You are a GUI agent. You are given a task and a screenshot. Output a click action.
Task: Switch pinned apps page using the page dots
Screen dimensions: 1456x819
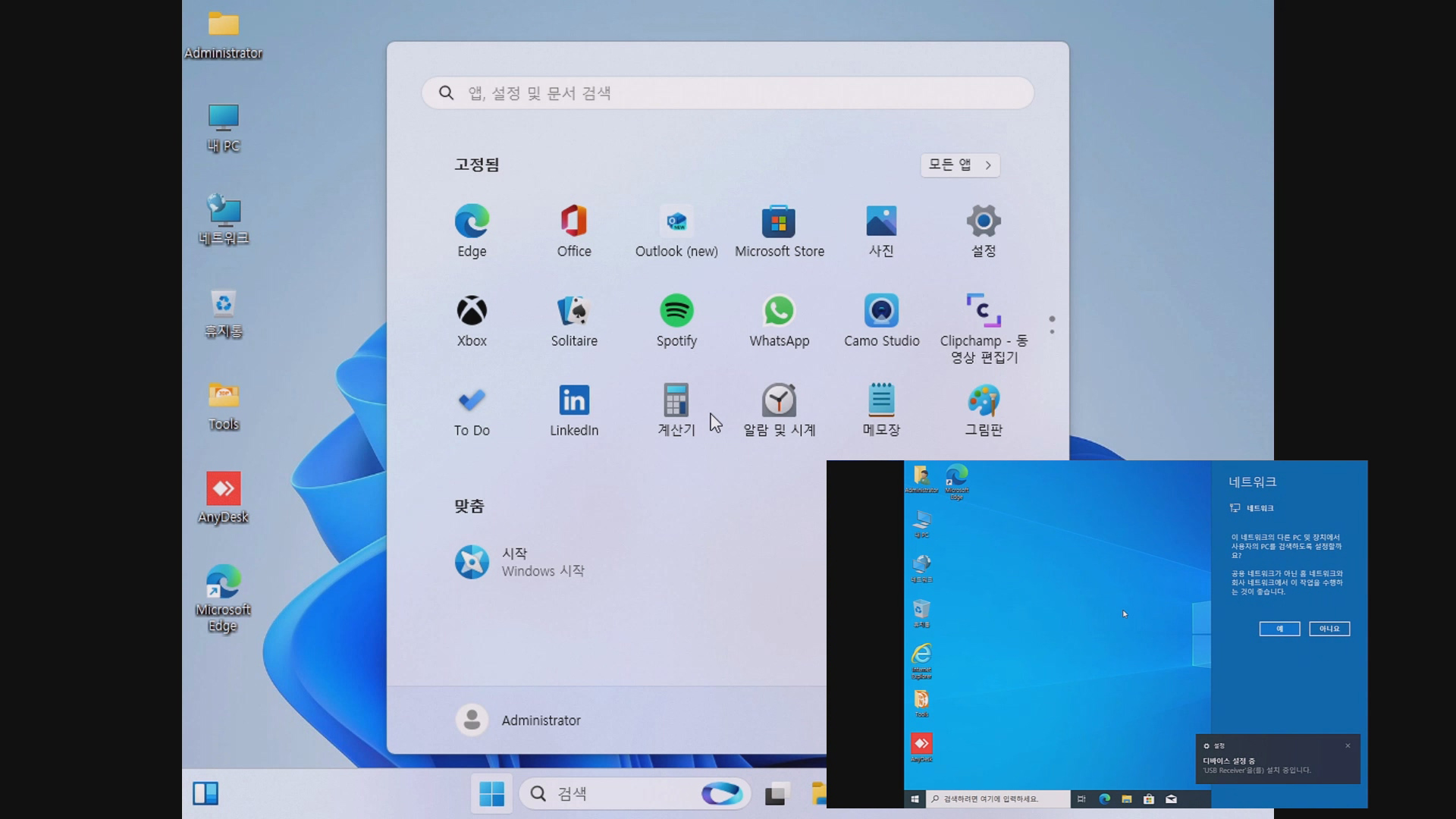1052,325
